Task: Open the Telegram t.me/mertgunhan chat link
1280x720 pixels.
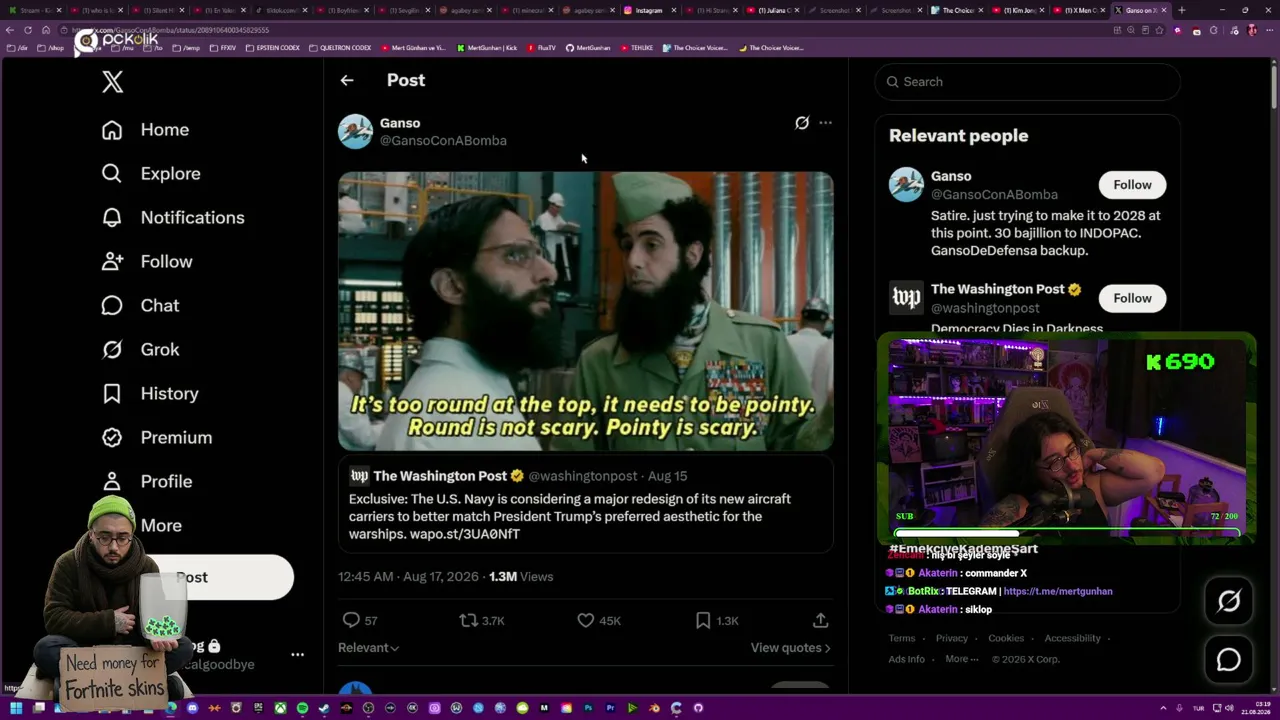Action: (x=1058, y=592)
